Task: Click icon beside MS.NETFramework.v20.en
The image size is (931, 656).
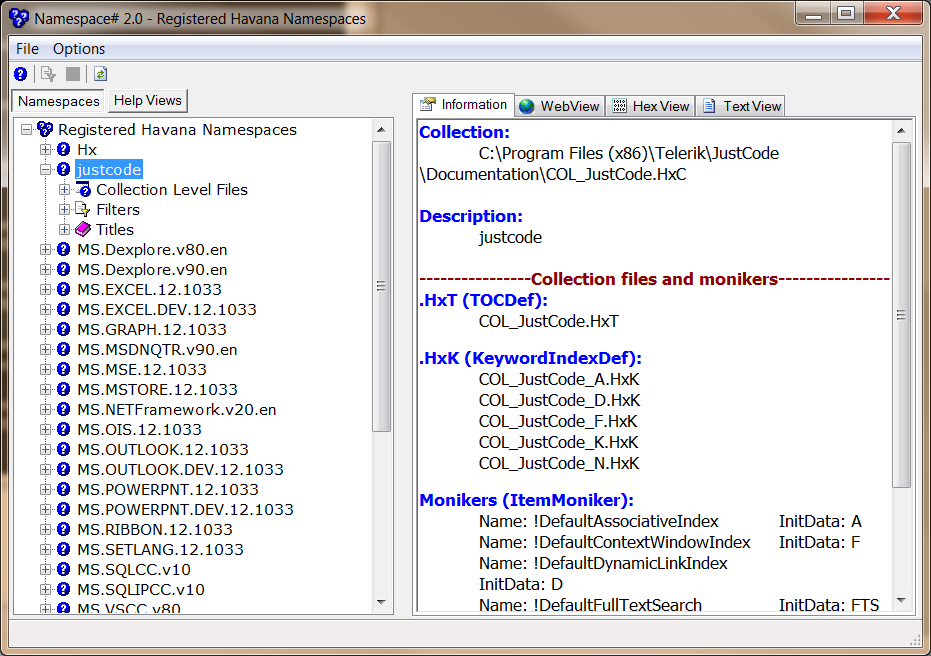Action: coord(64,409)
